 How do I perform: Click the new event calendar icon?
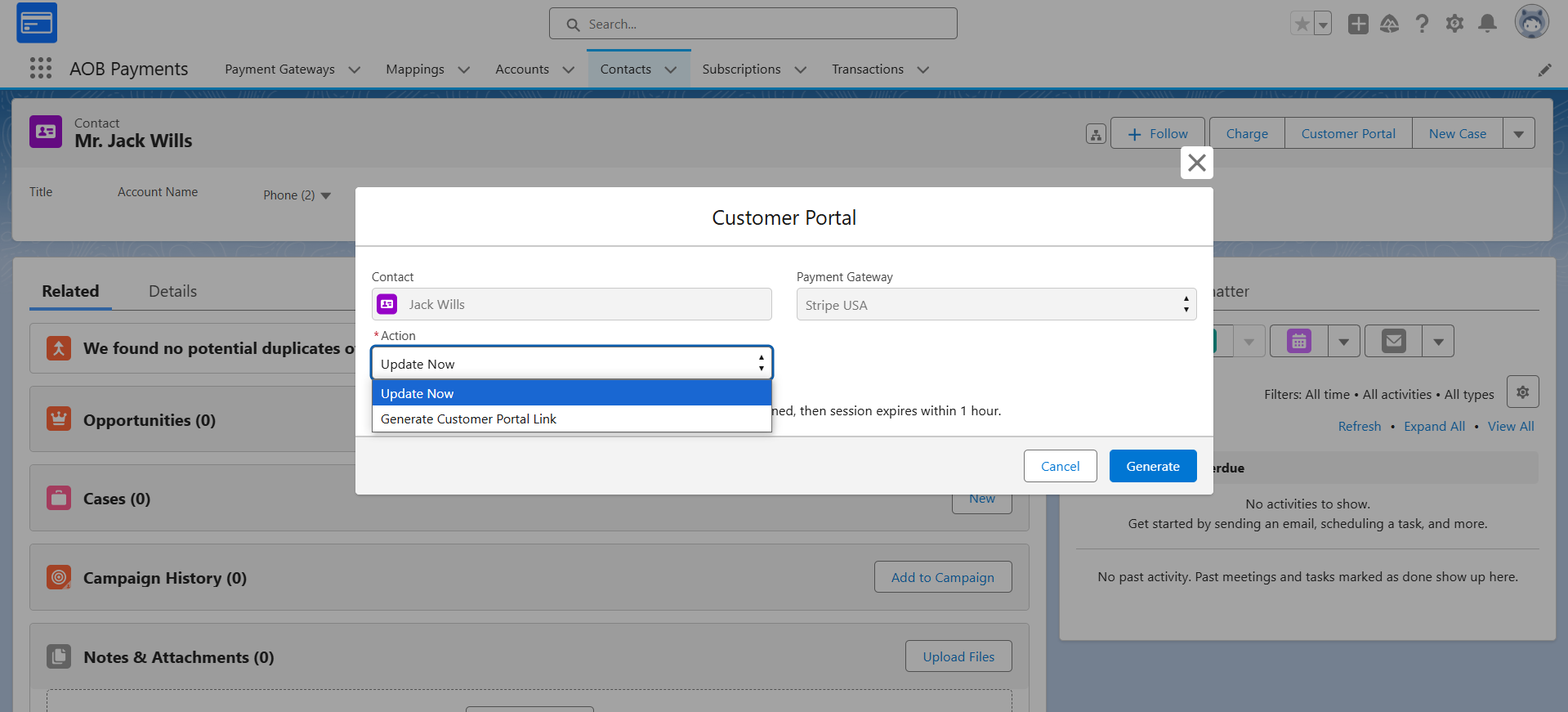pyautogui.click(x=1299, y=341)
